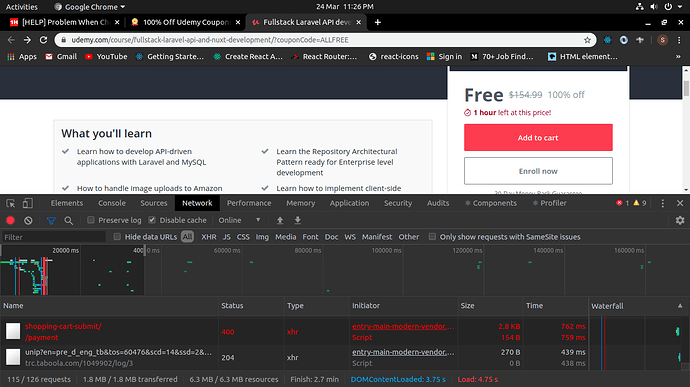
Task: Select the All filter type
Action: [x=187, y=237]
